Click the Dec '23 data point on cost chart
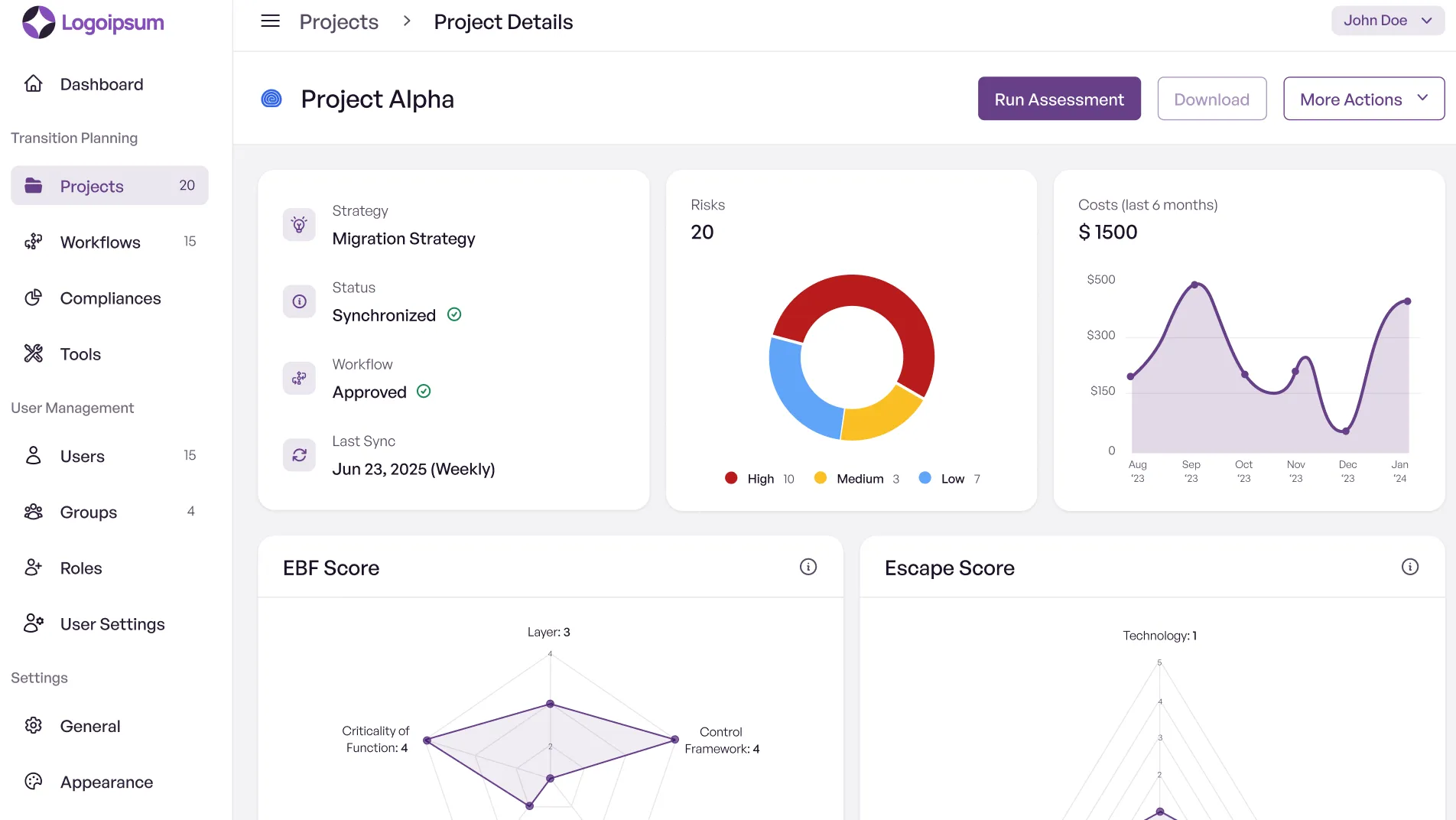This screenshot has height=820, width=1456. coord(1346,431)
